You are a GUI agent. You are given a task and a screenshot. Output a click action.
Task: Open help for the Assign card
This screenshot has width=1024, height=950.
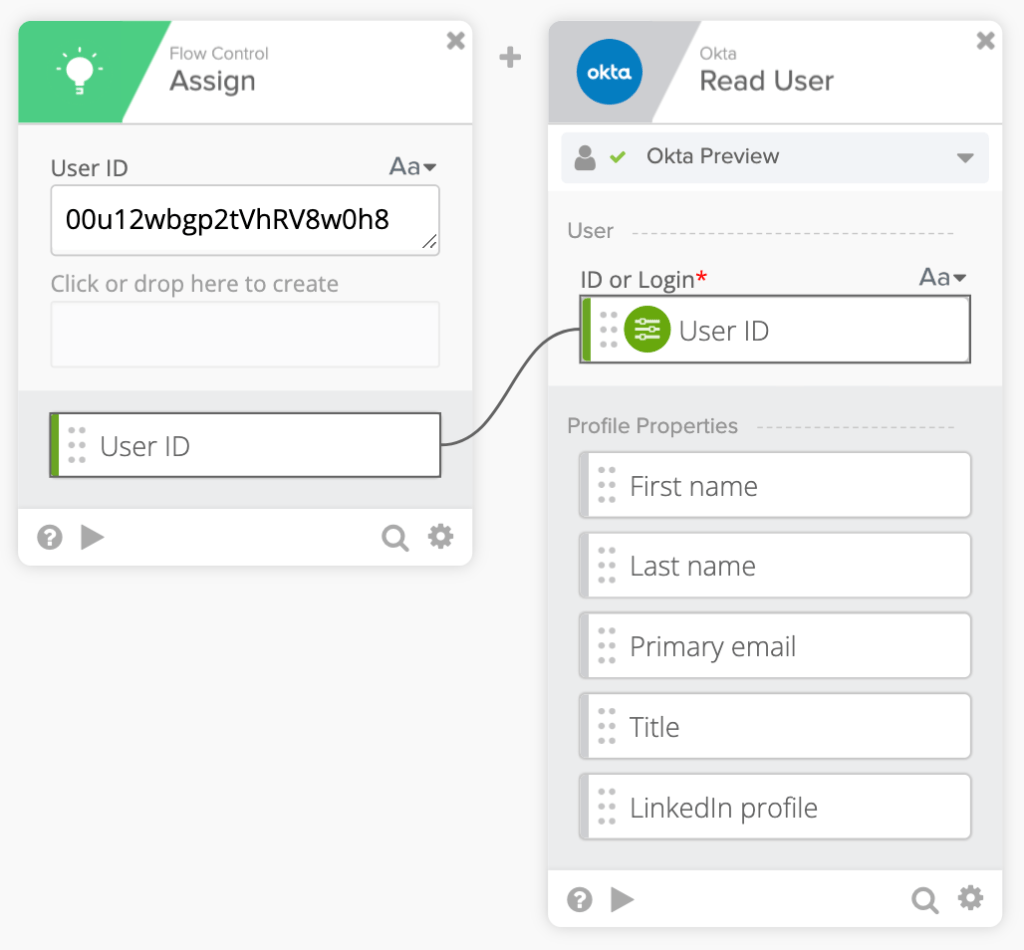click(x=49, y=538)
